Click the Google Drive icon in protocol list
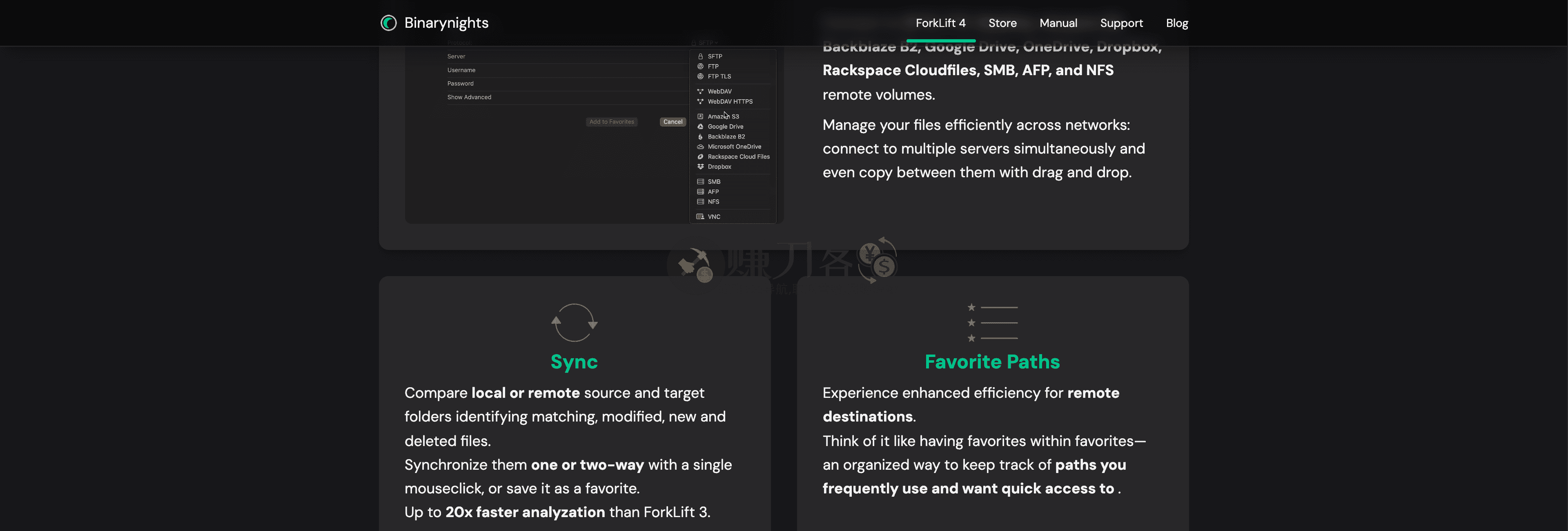The width and height of the screenshot is (1568, 531). coord(700,127)
